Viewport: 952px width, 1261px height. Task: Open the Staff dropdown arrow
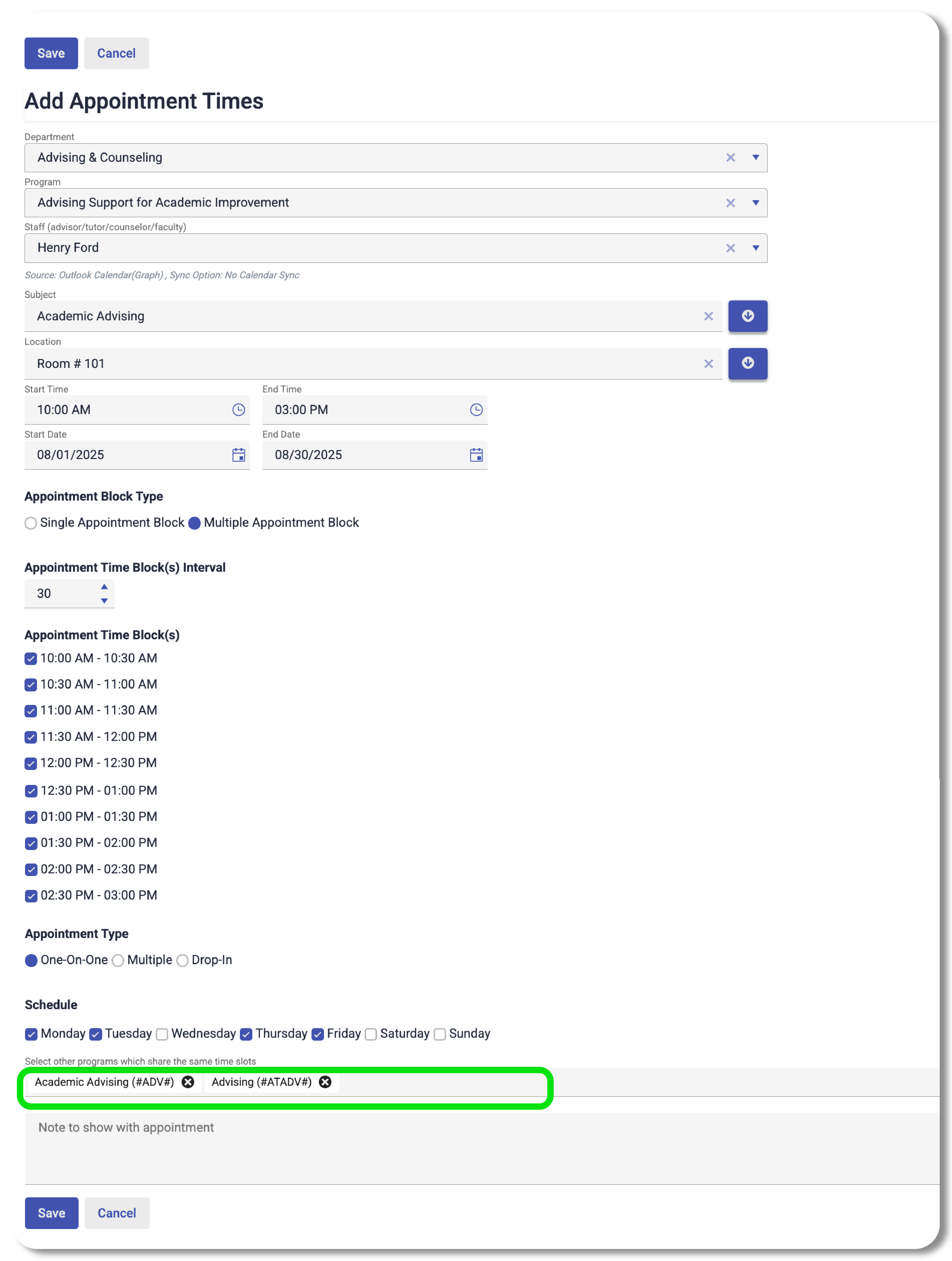point(755,248)
